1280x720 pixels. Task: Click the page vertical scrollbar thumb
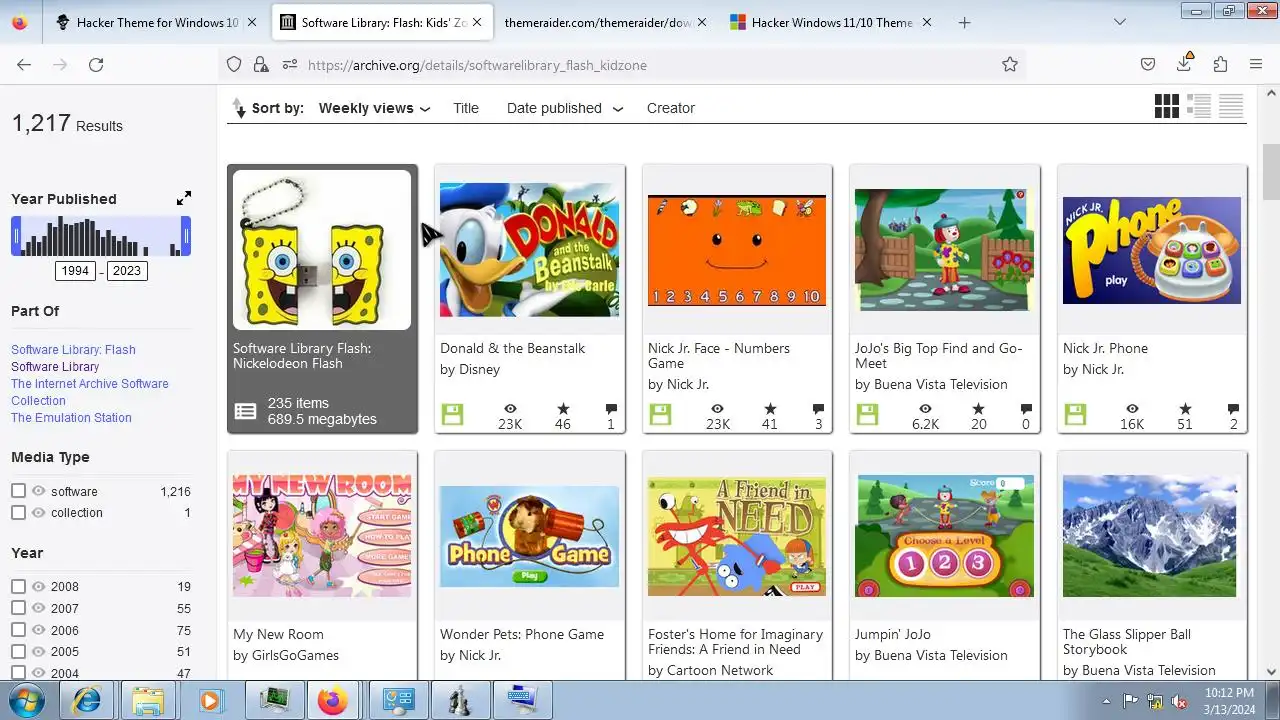(x=1271, y=172)
